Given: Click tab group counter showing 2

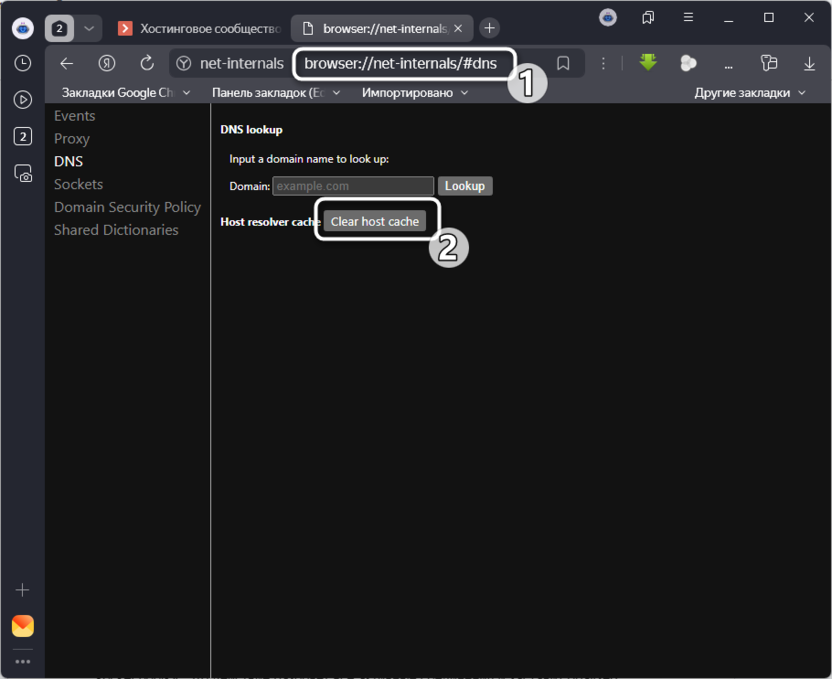Looking at the screenshot, I should pos(59,28).
